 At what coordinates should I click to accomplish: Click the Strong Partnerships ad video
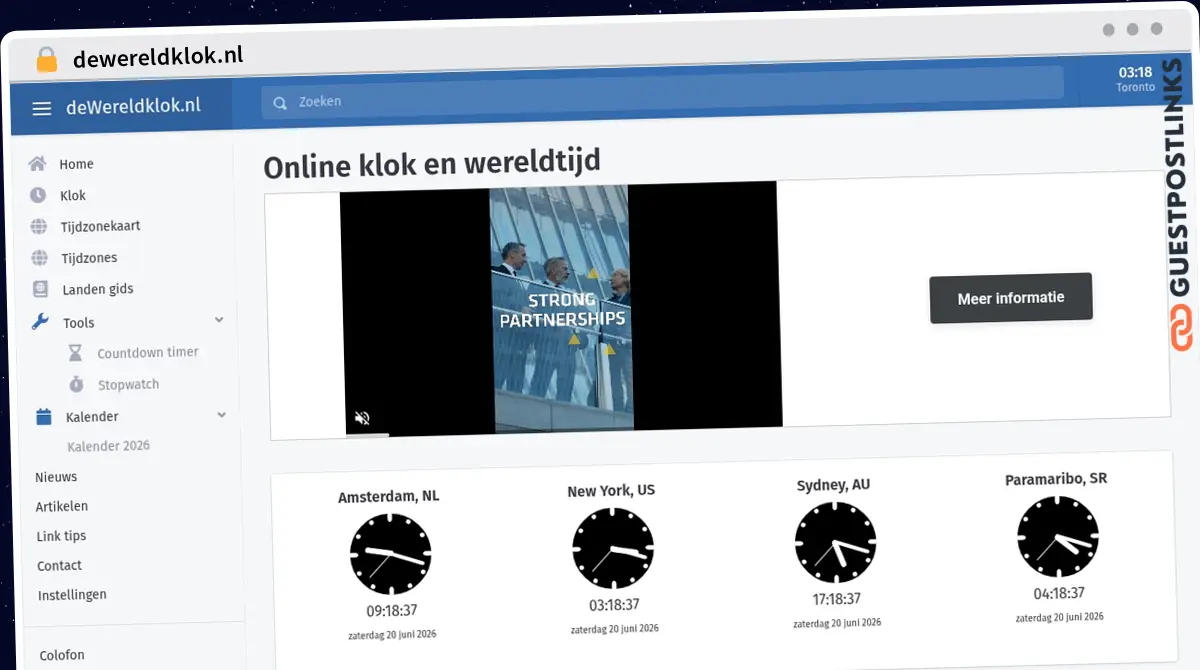561,307
